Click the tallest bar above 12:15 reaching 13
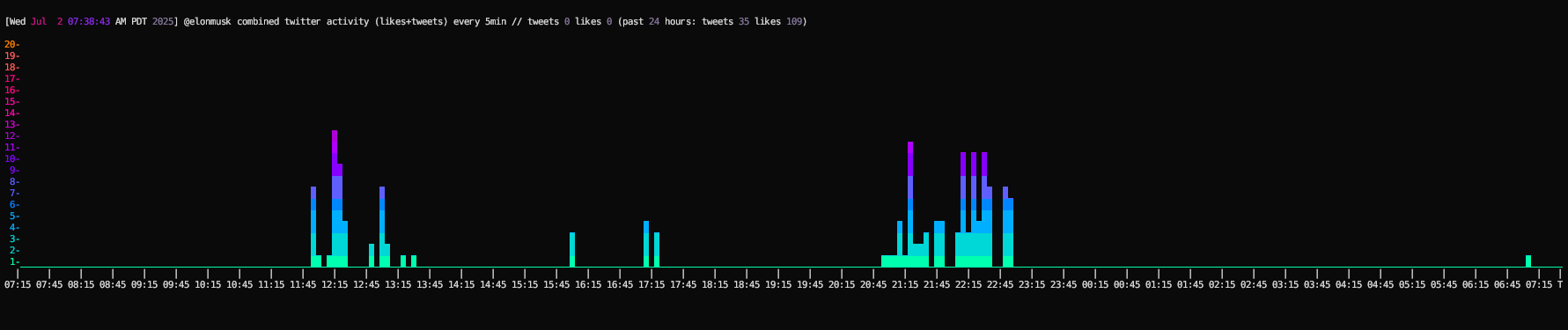 click(x=335, y=198)
